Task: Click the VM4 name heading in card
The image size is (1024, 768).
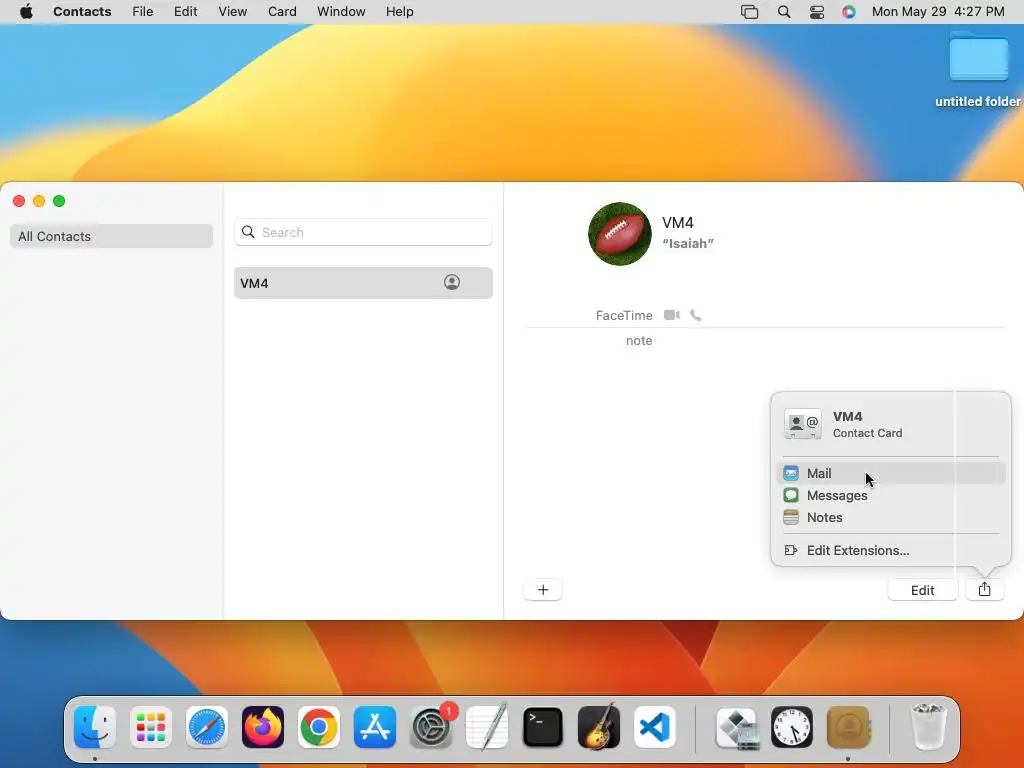Action: (678, 223)
